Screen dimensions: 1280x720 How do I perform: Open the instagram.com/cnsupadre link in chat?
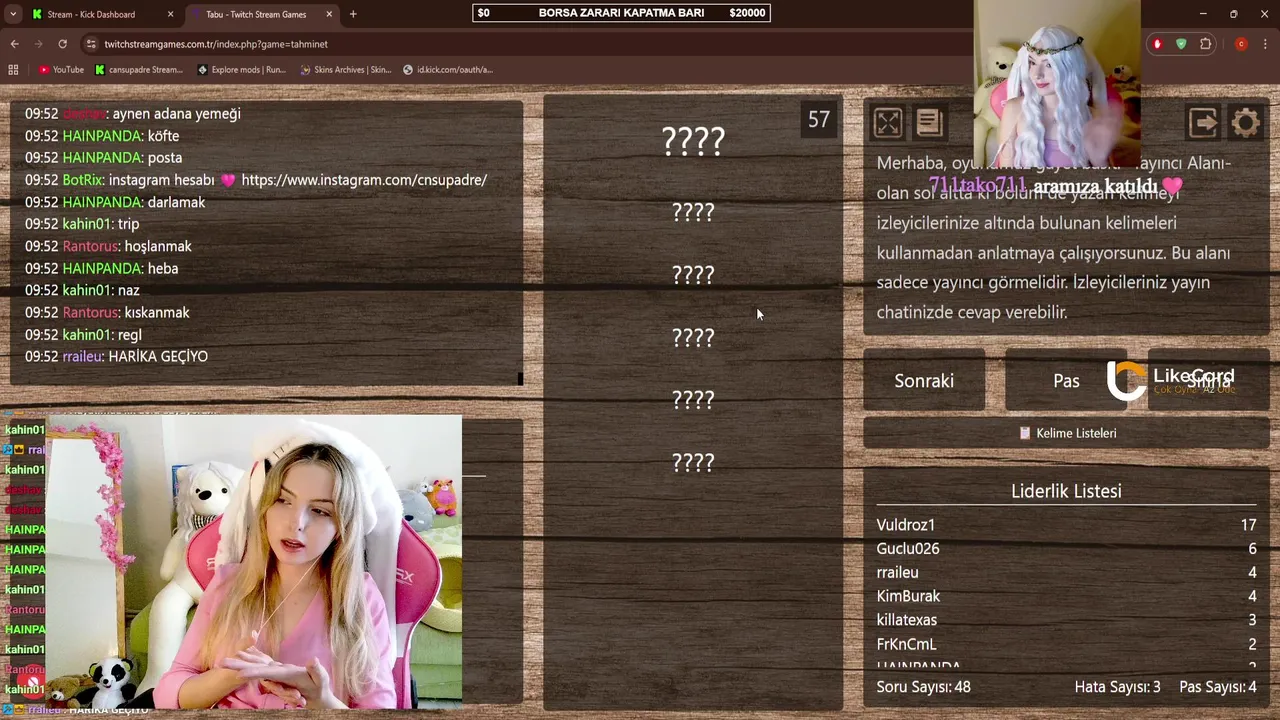coord(364,180)
